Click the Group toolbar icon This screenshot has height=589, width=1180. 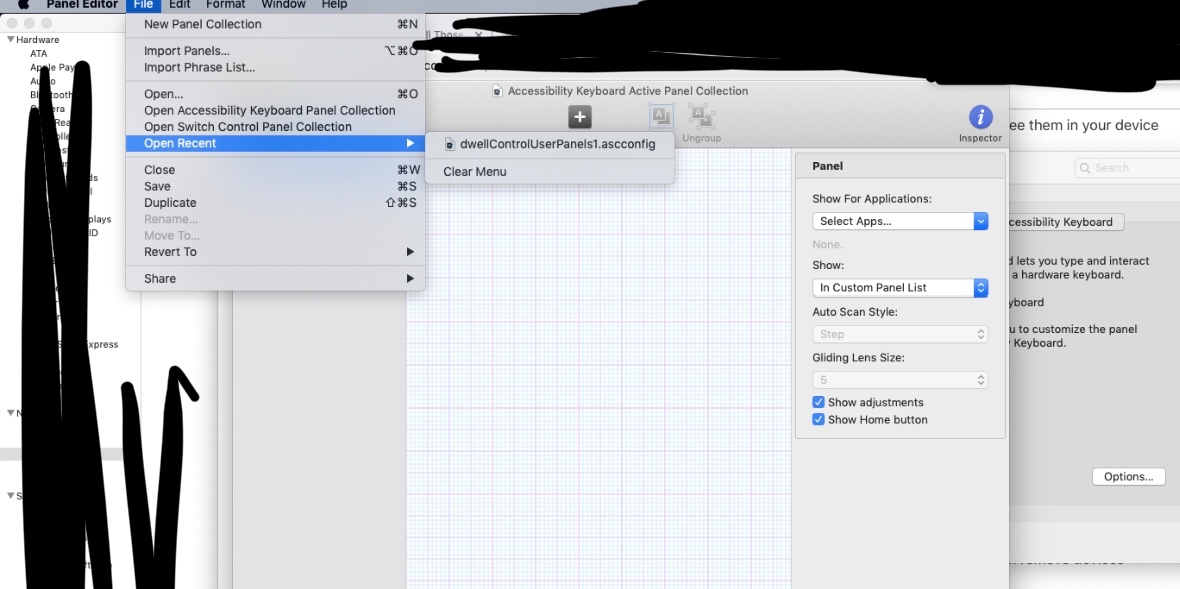(x=661, y=117)
